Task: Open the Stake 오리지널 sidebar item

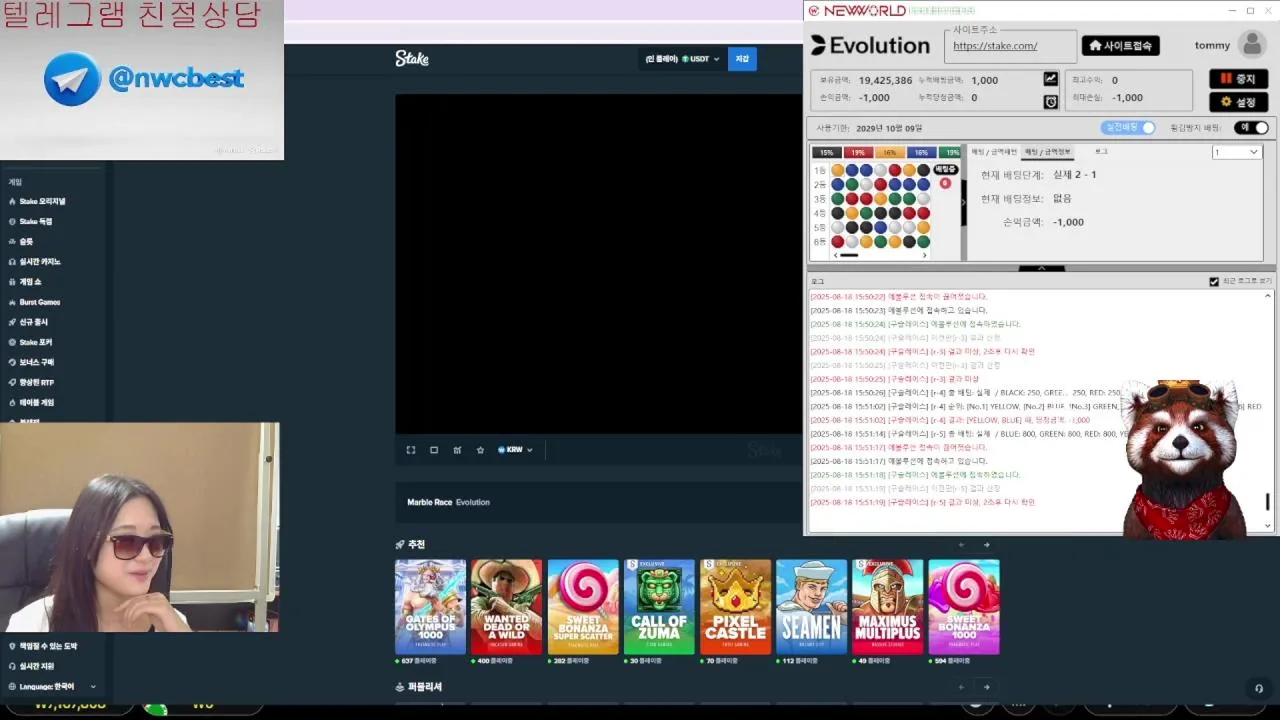Action: pyautogui.click(x=37, y=201)
